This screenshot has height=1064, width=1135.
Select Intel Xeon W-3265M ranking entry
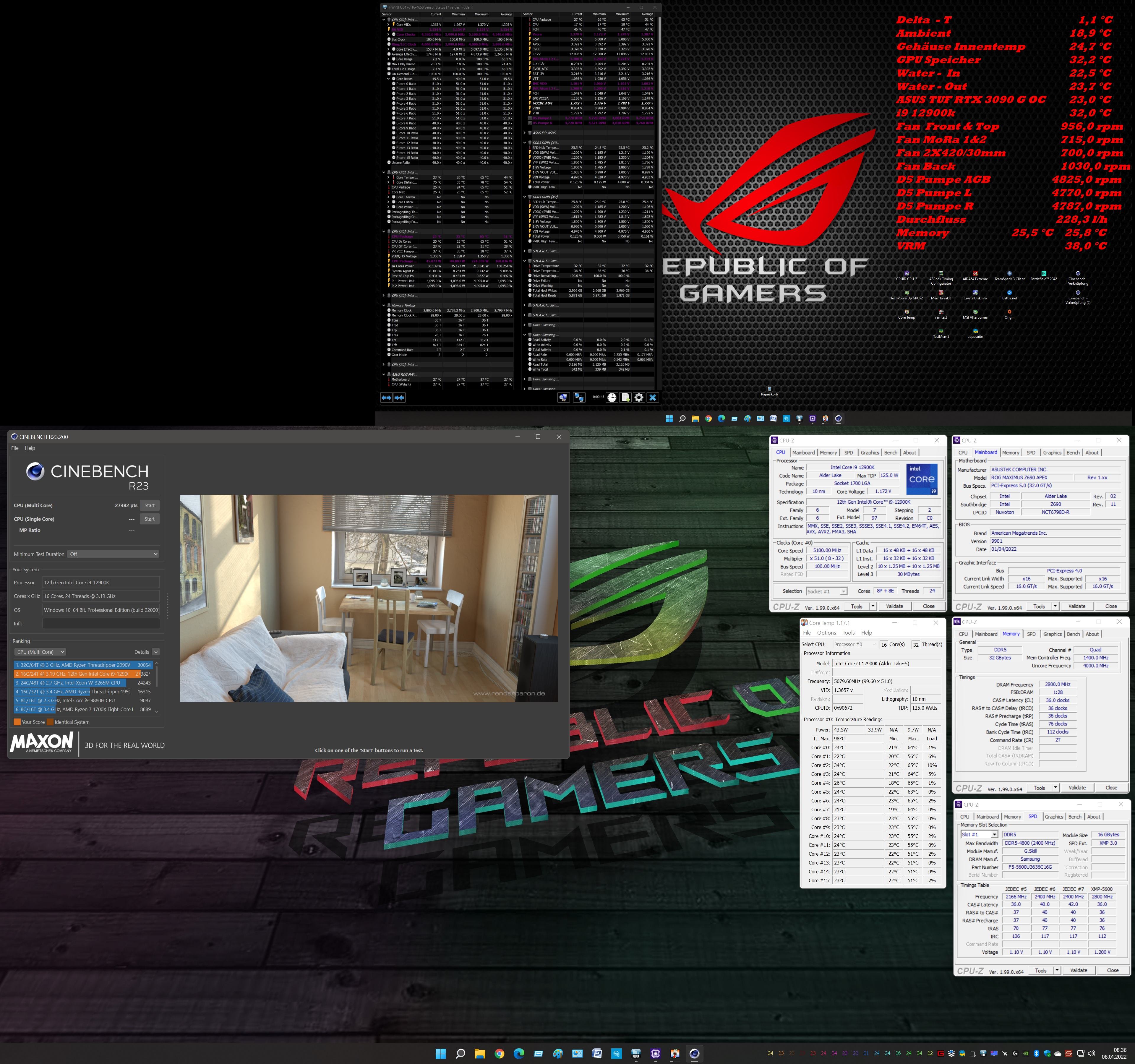point(83,683)
